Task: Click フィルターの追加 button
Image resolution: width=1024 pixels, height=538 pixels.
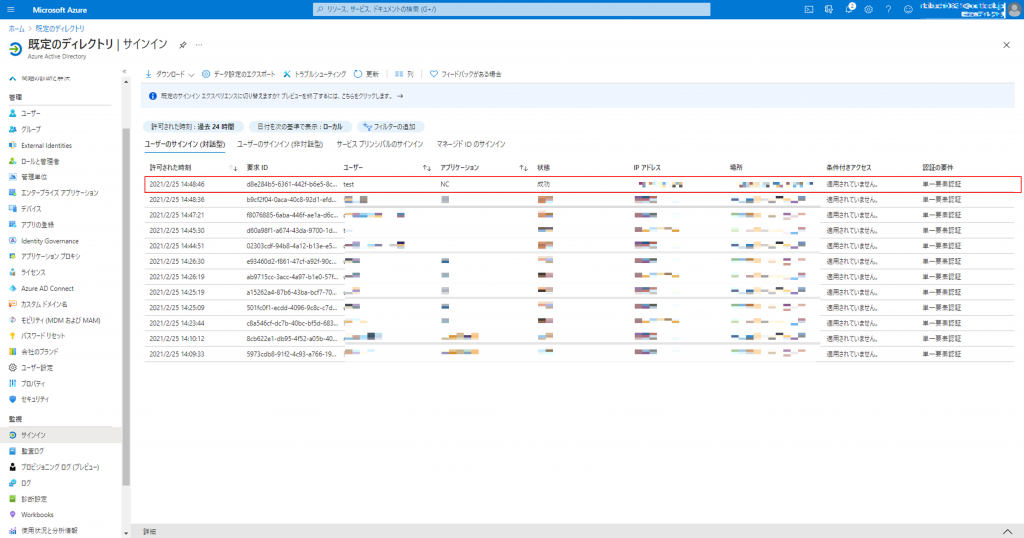Action: pyautogui.click(x=390, y=127)
